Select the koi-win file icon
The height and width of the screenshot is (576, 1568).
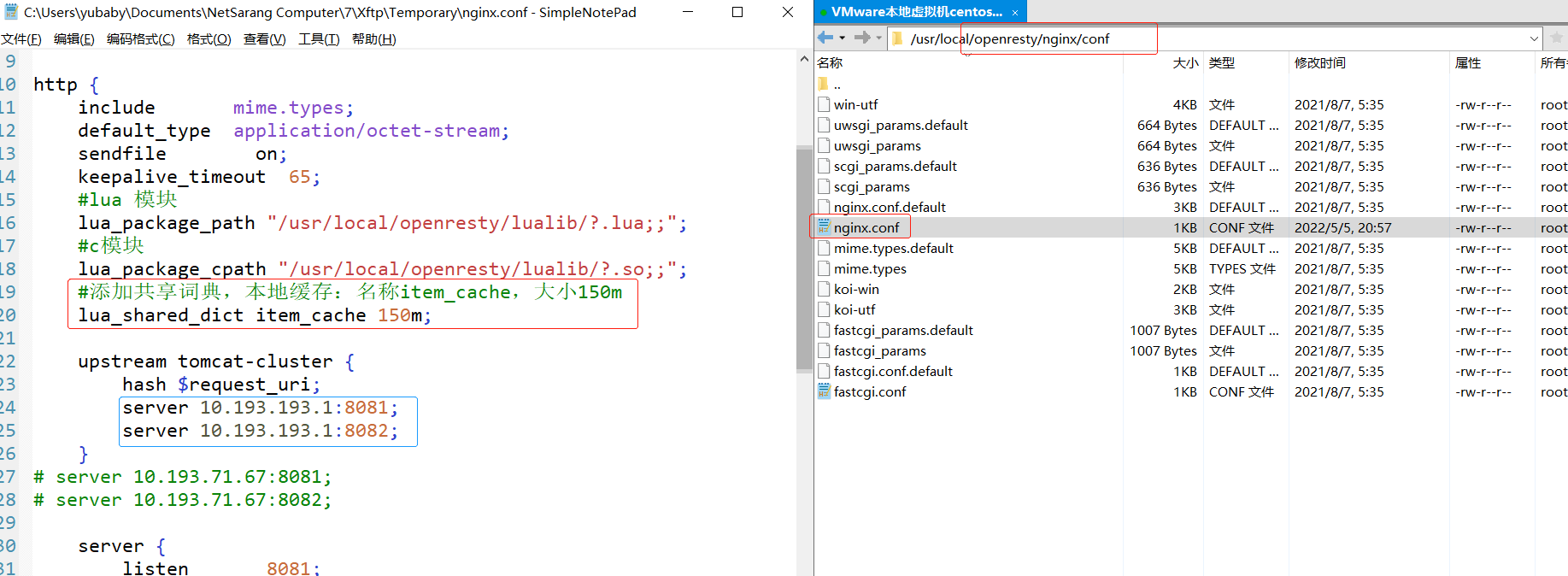[x=824, y=289]
